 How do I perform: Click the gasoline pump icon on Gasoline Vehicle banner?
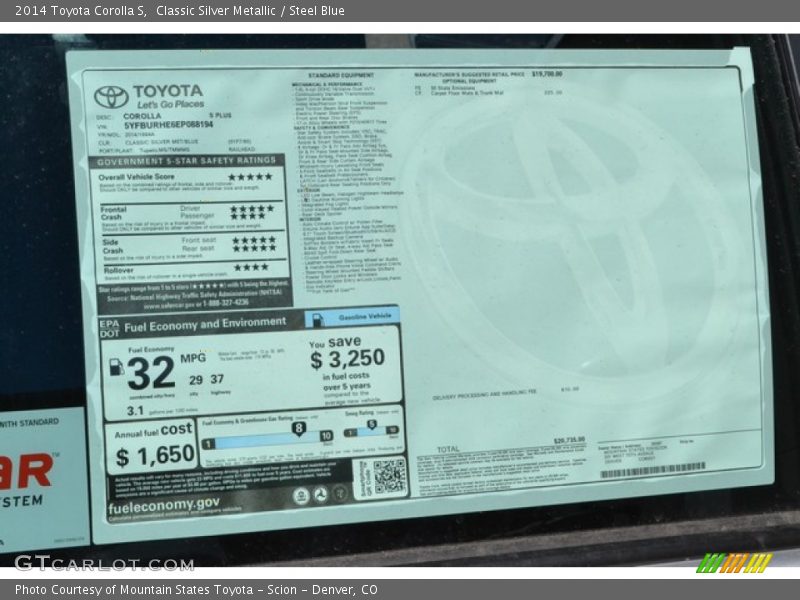pyautogui.click(x=317, y=317)
